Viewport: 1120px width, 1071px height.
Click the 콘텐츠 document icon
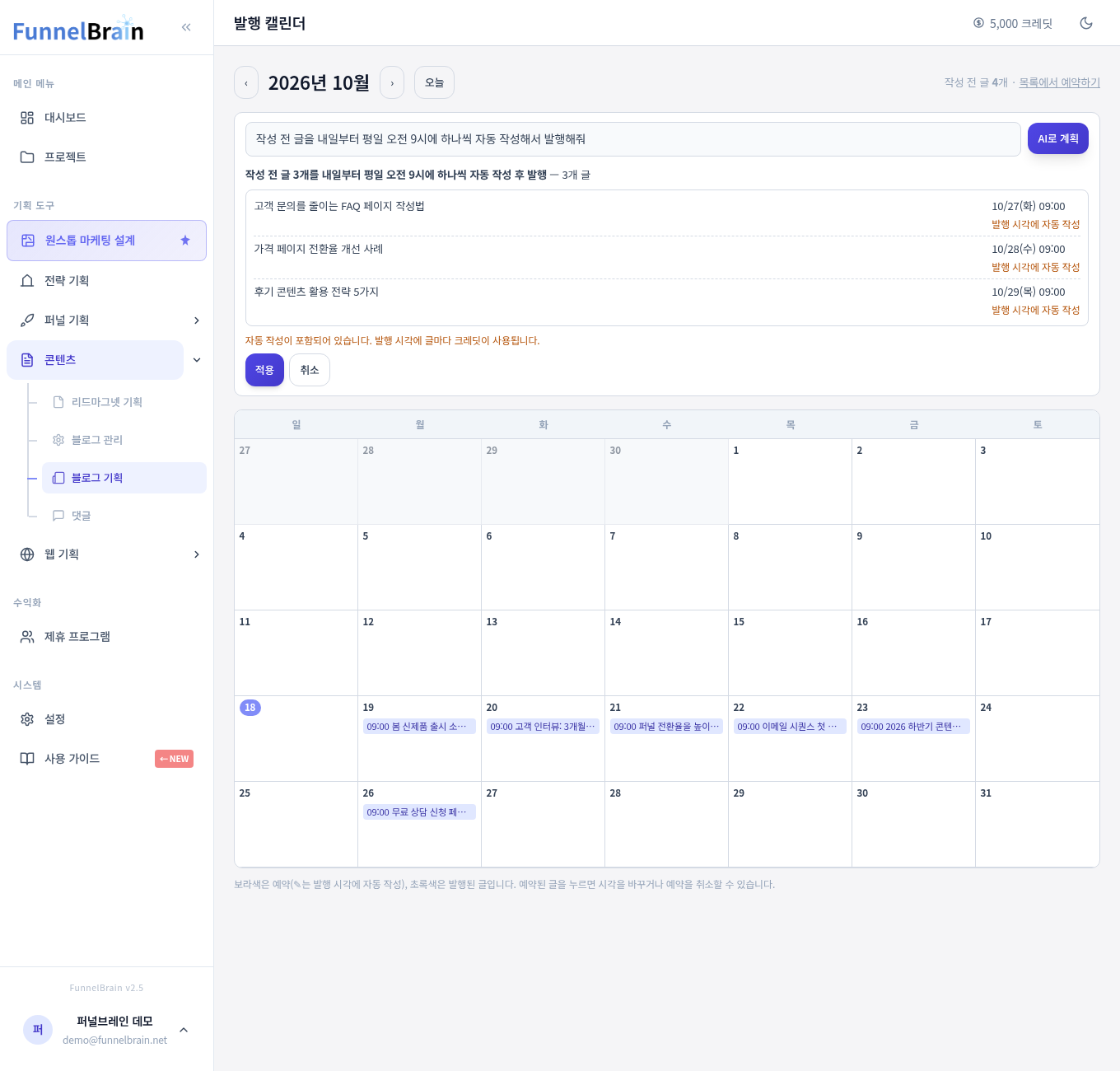click(x=27, y=360)
